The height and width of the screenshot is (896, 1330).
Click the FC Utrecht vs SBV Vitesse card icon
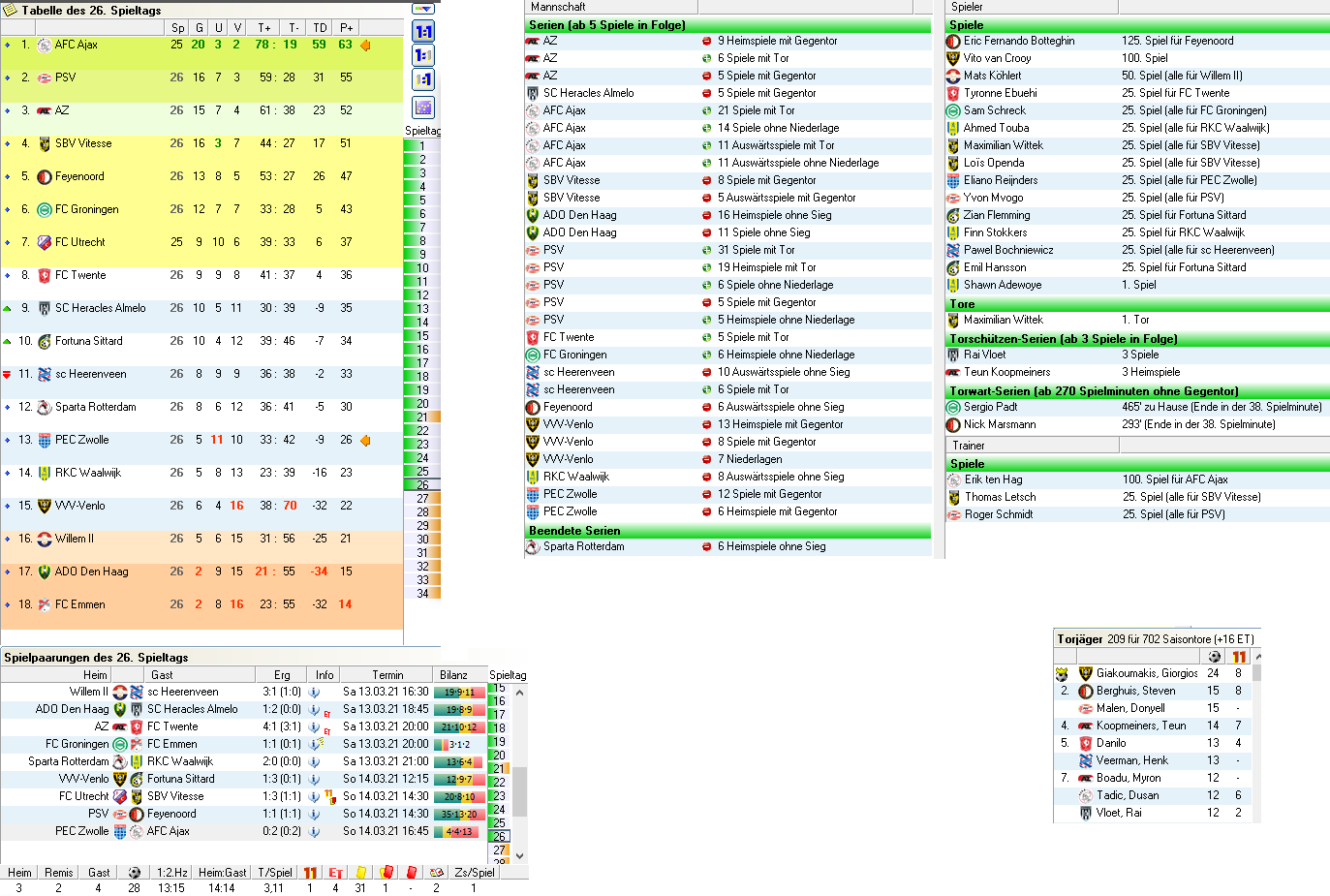click(x=329, y=797)
